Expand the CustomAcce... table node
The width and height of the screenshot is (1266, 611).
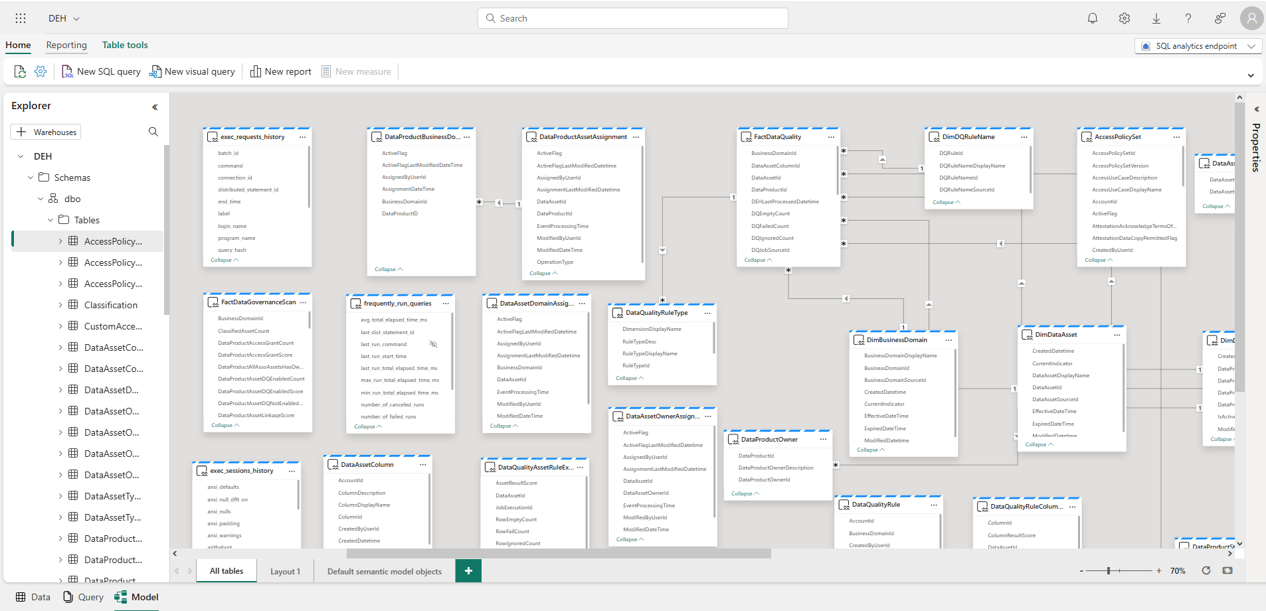[60, 326]
